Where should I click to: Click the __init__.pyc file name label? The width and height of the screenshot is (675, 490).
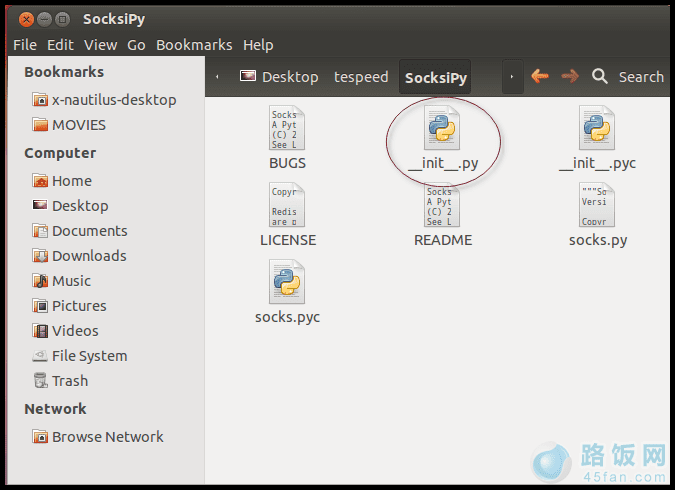coord(597,164)
